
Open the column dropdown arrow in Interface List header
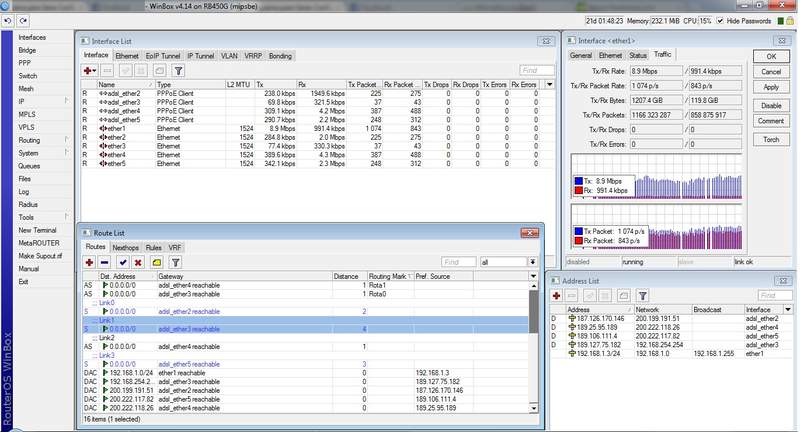tap(547, 85)
